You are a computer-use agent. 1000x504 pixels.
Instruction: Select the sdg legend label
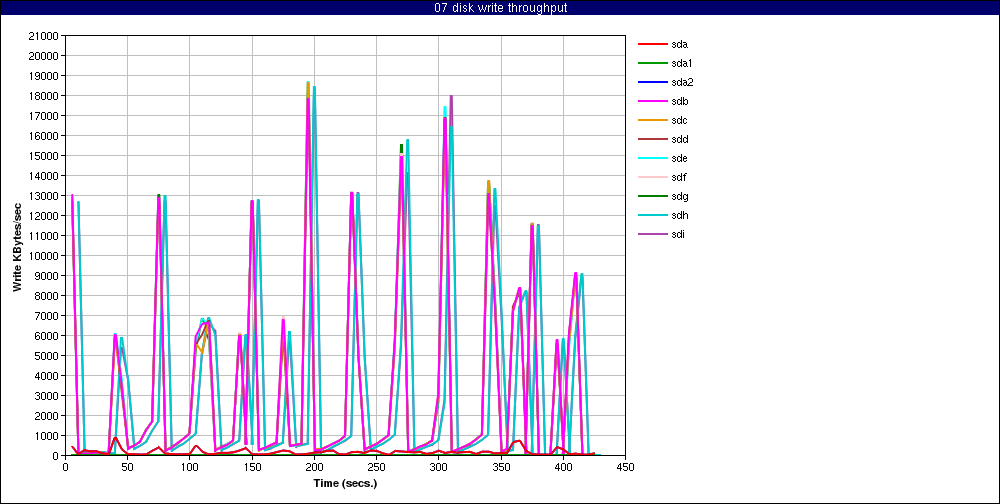point(680,196)
